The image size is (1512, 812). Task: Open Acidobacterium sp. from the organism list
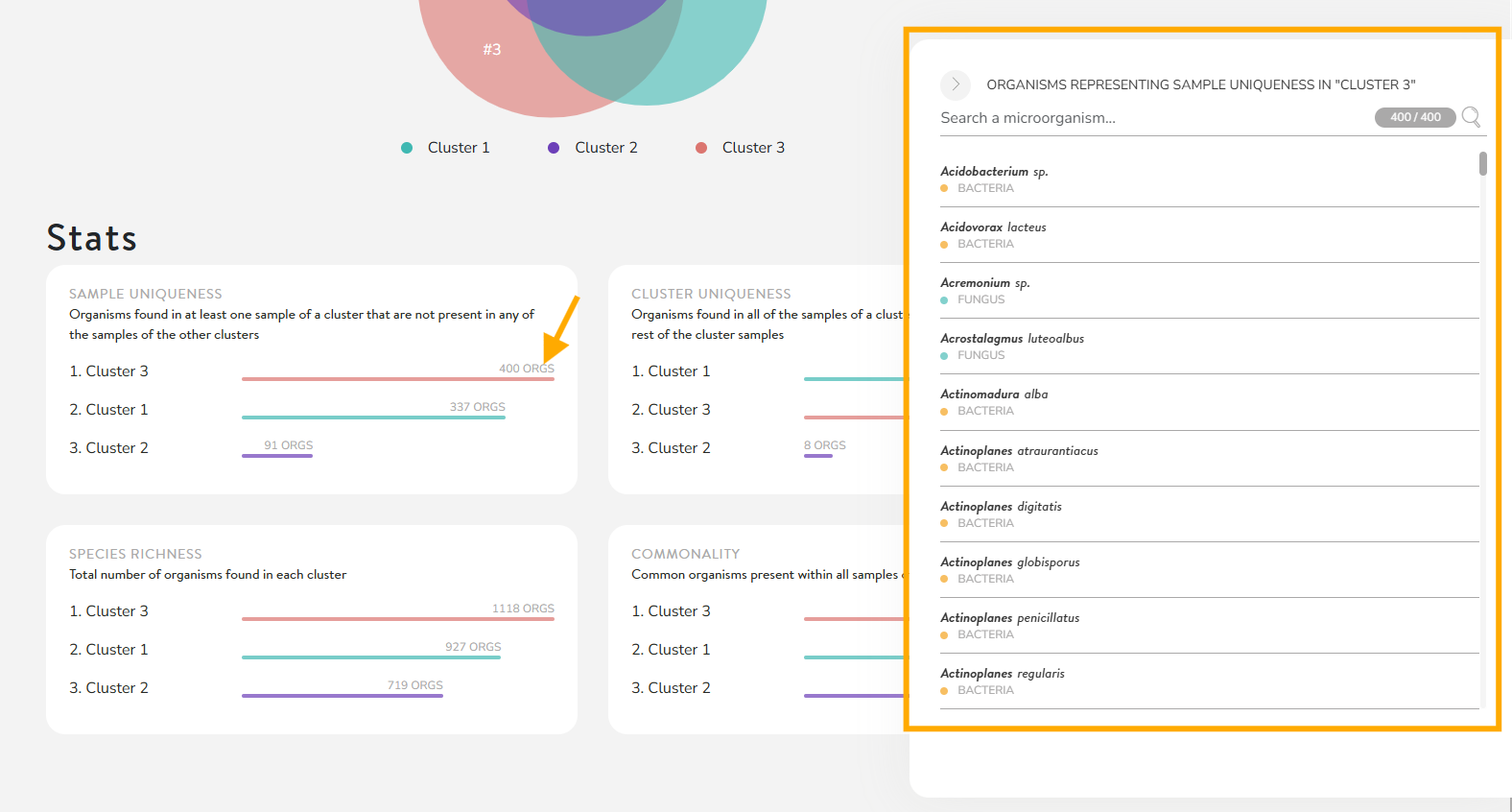click(x=994, y=172)
